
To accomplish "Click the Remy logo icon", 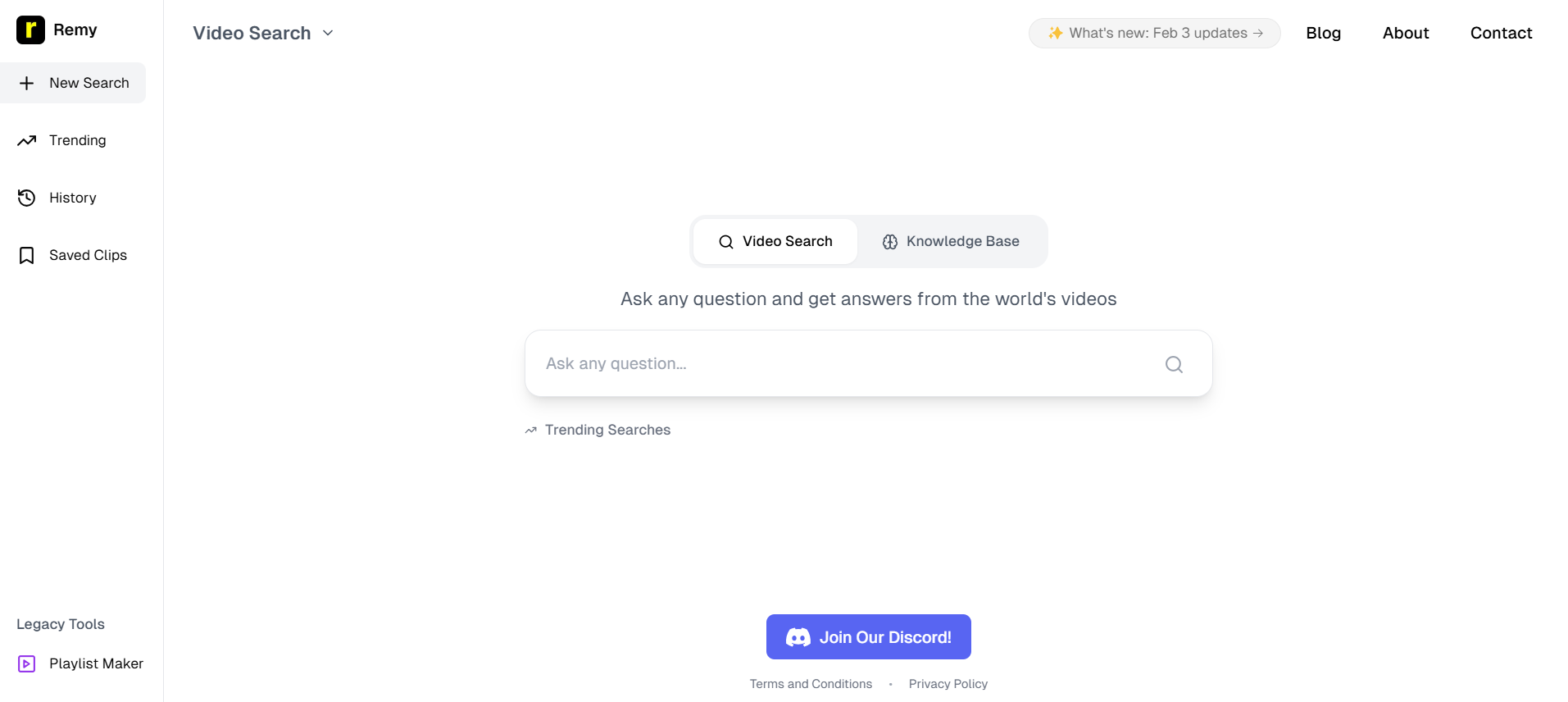I will pos(30,30).
